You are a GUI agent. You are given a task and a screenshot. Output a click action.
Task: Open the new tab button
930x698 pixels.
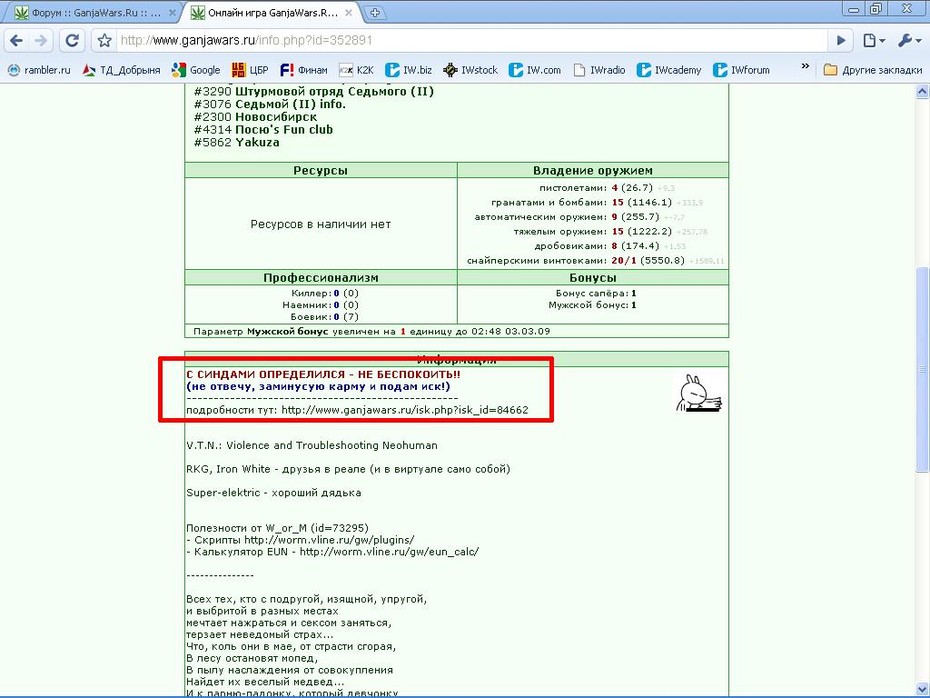374,12
